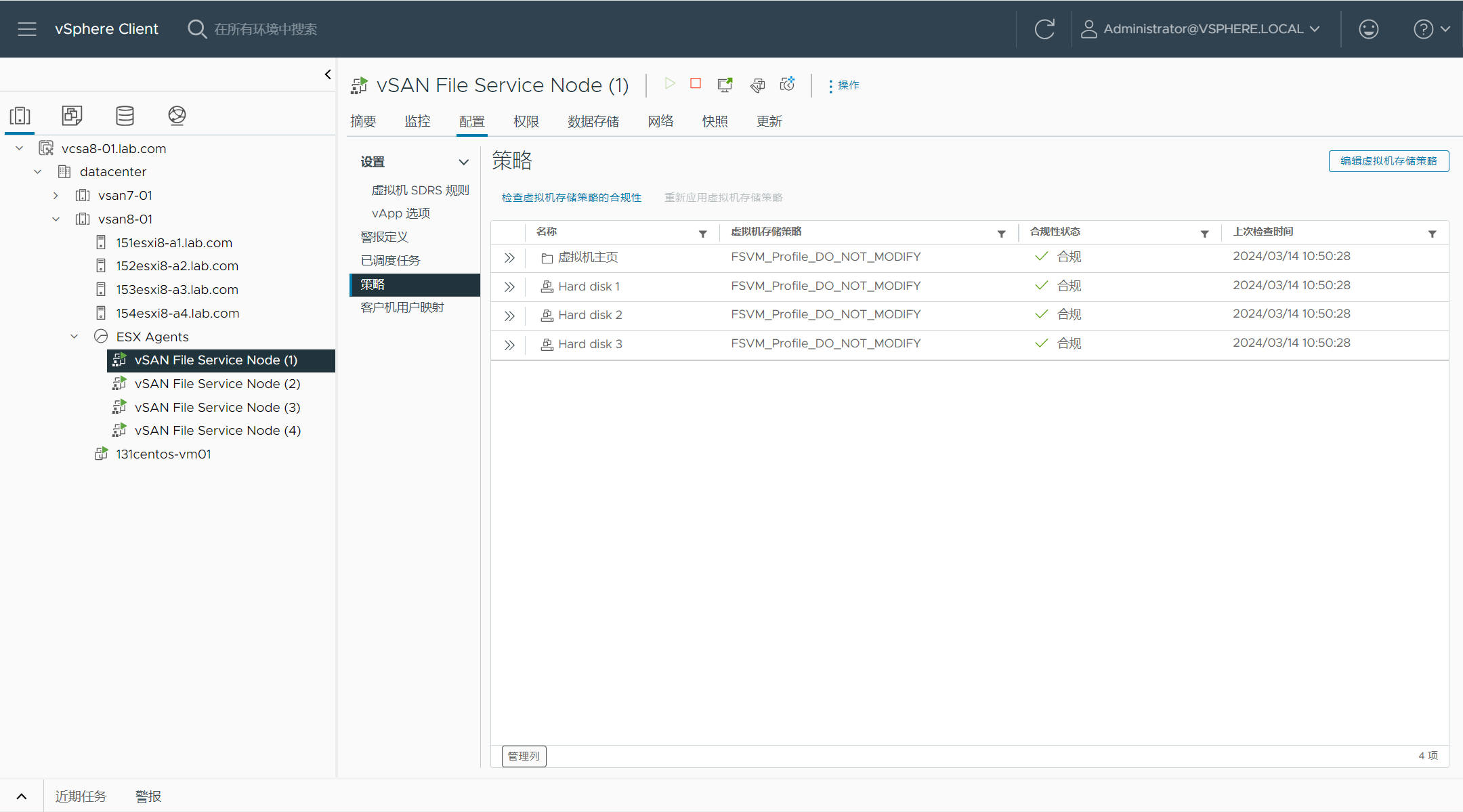The width and height of the screenshot is (1463, 812).
Task: Refresh the vSphere Client view
Action: (x=1044, y=29)
